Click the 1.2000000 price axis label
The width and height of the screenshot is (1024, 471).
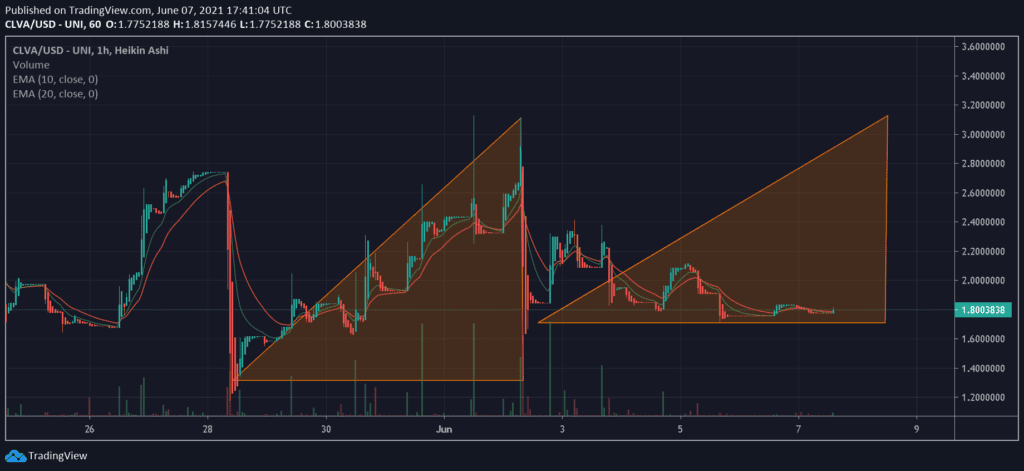pyautogui.click(x=983, y=399)
